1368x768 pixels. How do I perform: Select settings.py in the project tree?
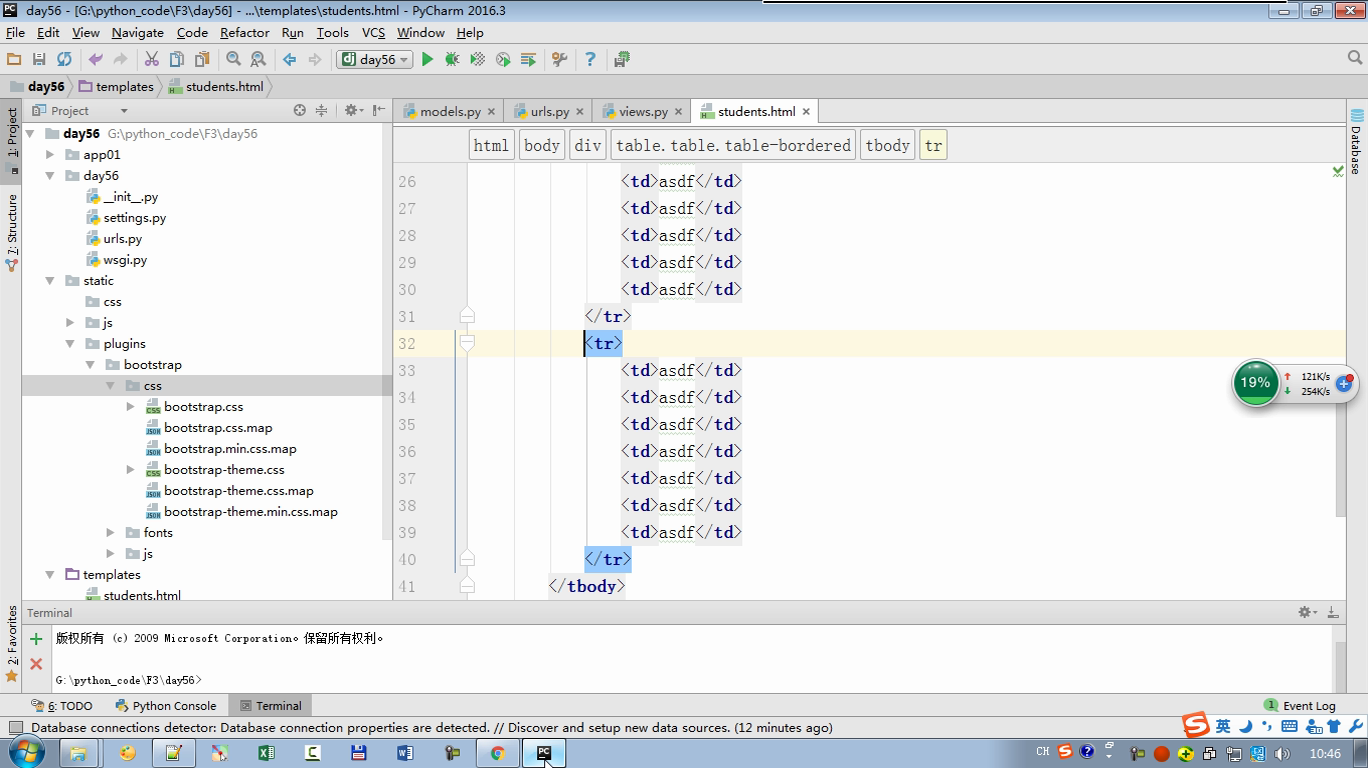coord(134,218)
